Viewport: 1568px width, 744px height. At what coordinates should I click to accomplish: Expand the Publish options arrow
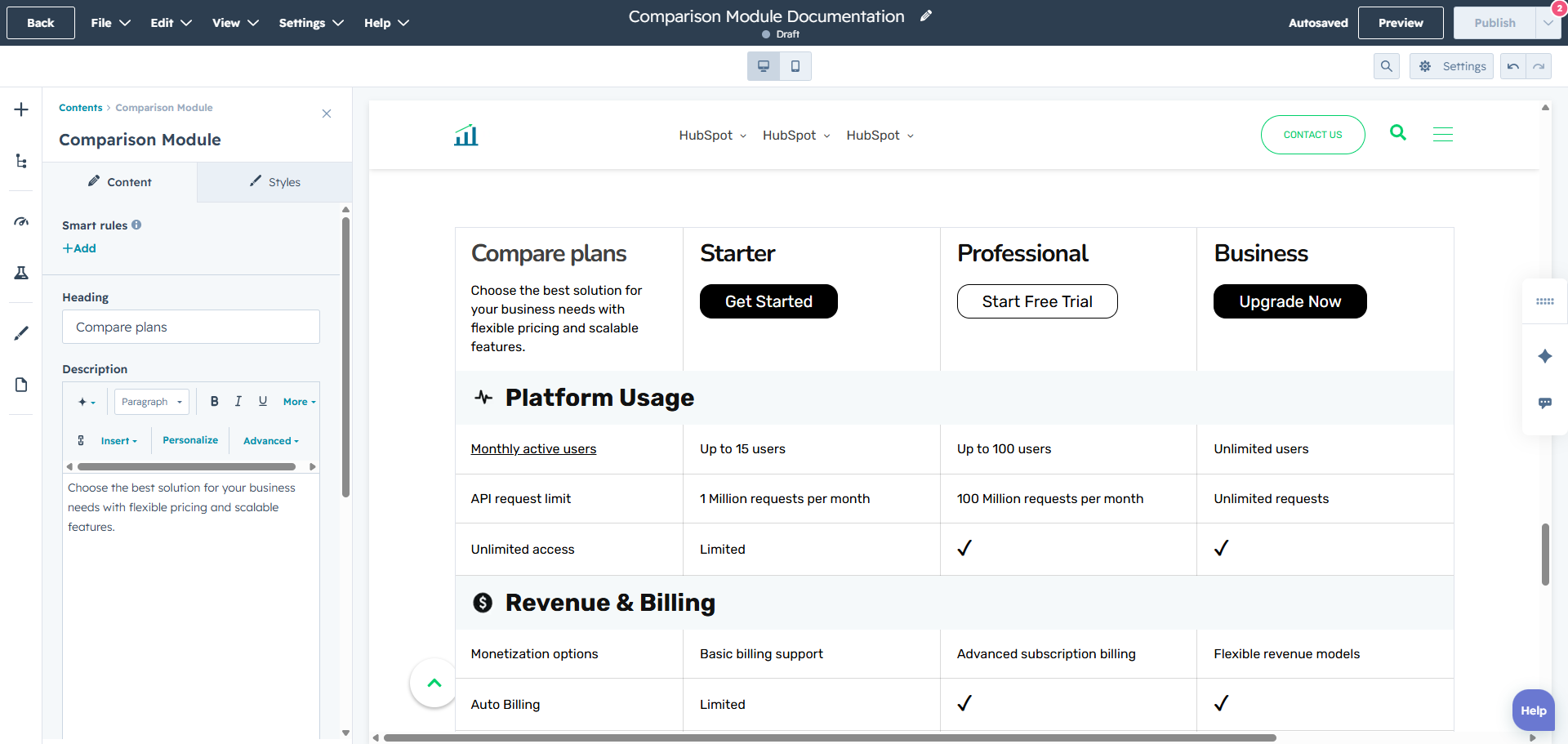pos(1548,23)
